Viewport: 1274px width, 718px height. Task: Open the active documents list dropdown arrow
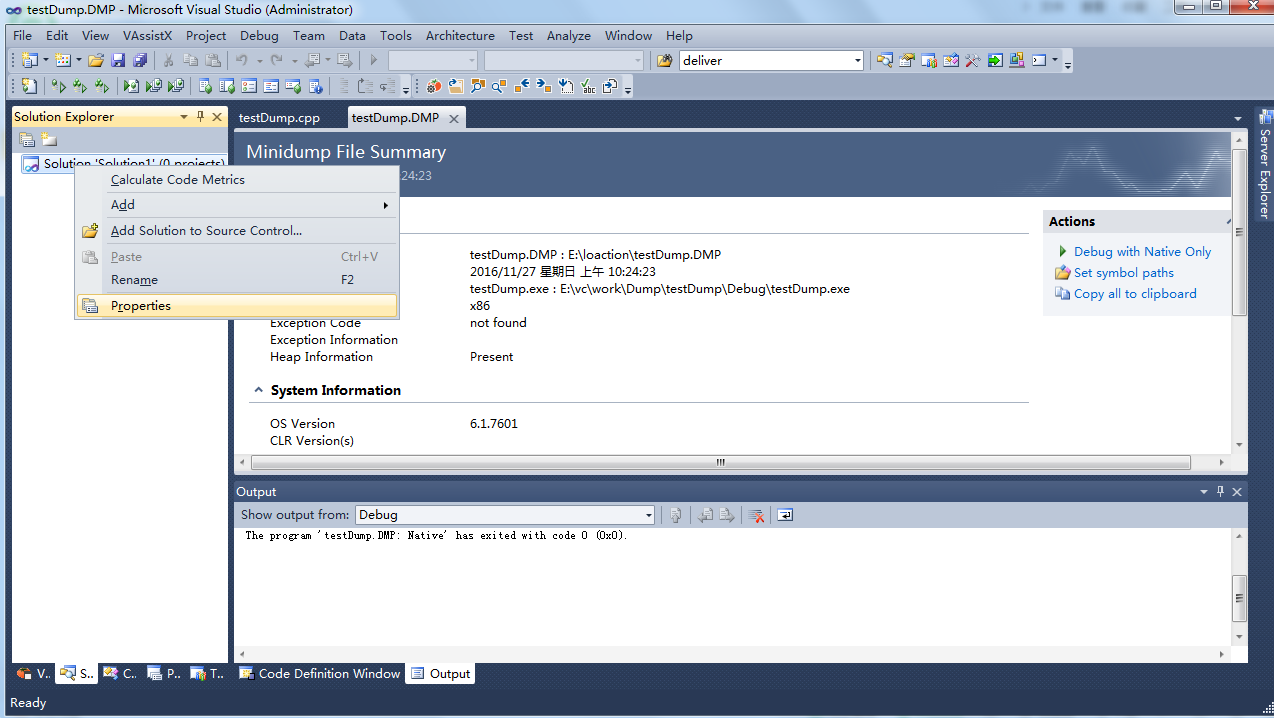(x=1240, y=118)
